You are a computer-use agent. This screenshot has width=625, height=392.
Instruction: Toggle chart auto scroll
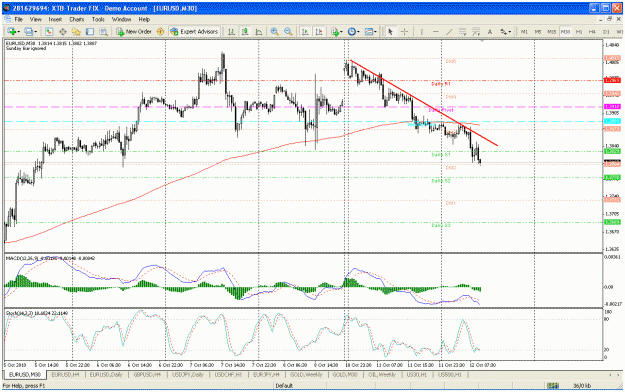click(x=305, y=32)
